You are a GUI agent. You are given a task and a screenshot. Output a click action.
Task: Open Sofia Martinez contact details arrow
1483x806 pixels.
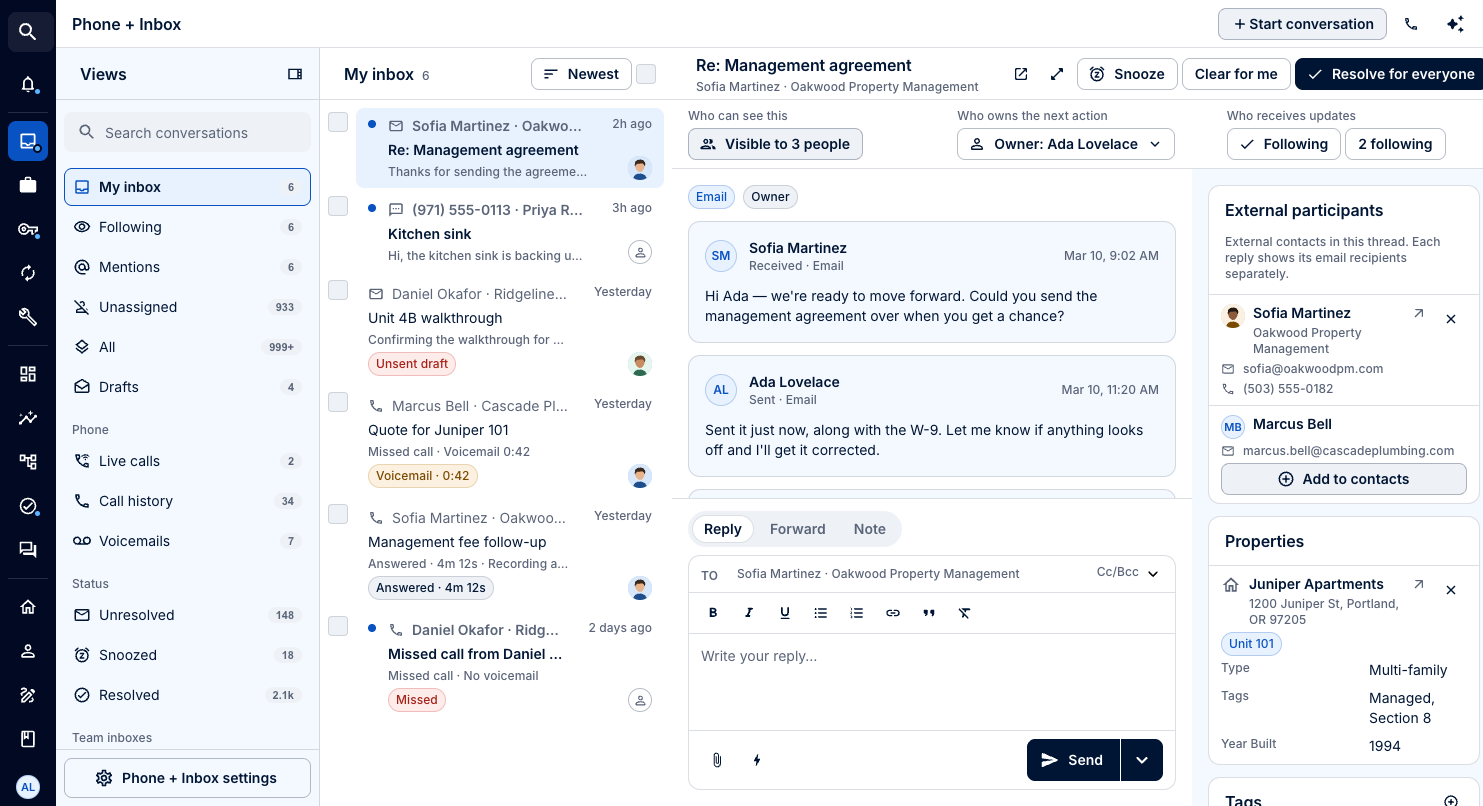tap(1418, 314)
